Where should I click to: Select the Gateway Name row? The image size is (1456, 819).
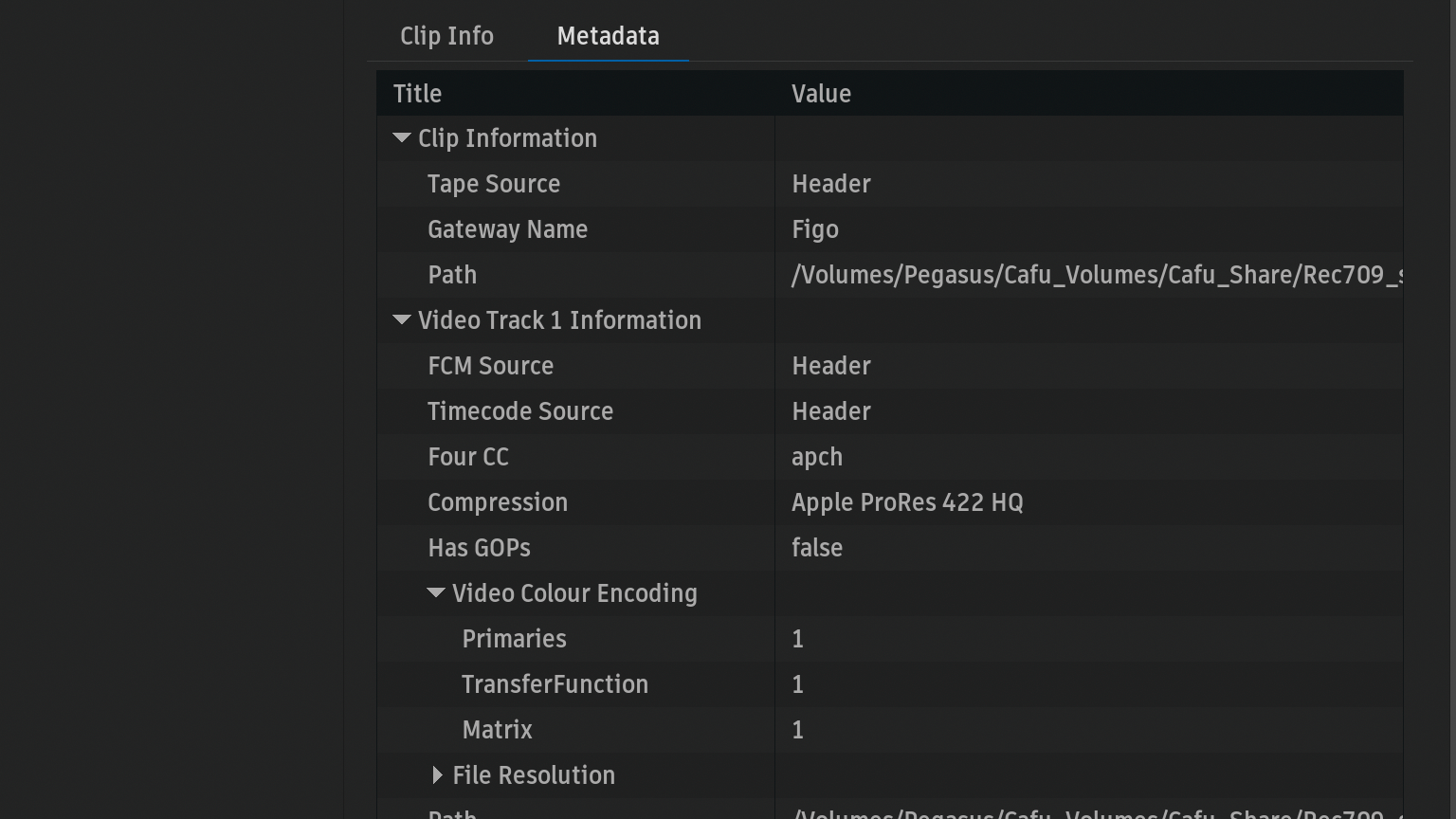tap(507, 229)
